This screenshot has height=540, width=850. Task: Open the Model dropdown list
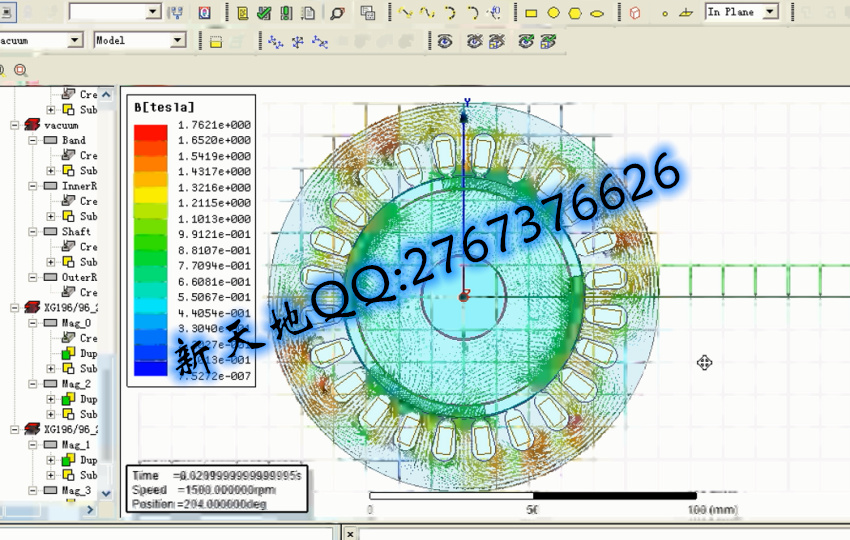click(178, 41)
